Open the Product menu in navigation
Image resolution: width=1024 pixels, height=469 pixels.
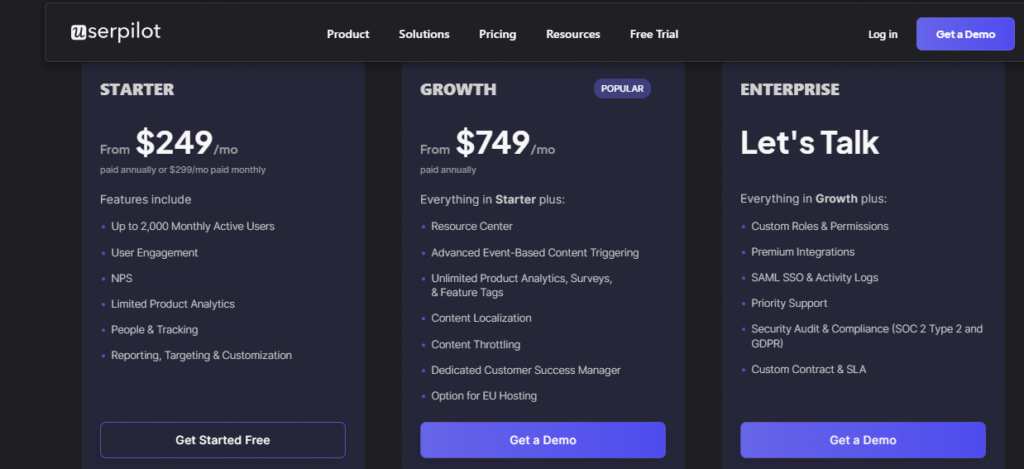[348, 34]
